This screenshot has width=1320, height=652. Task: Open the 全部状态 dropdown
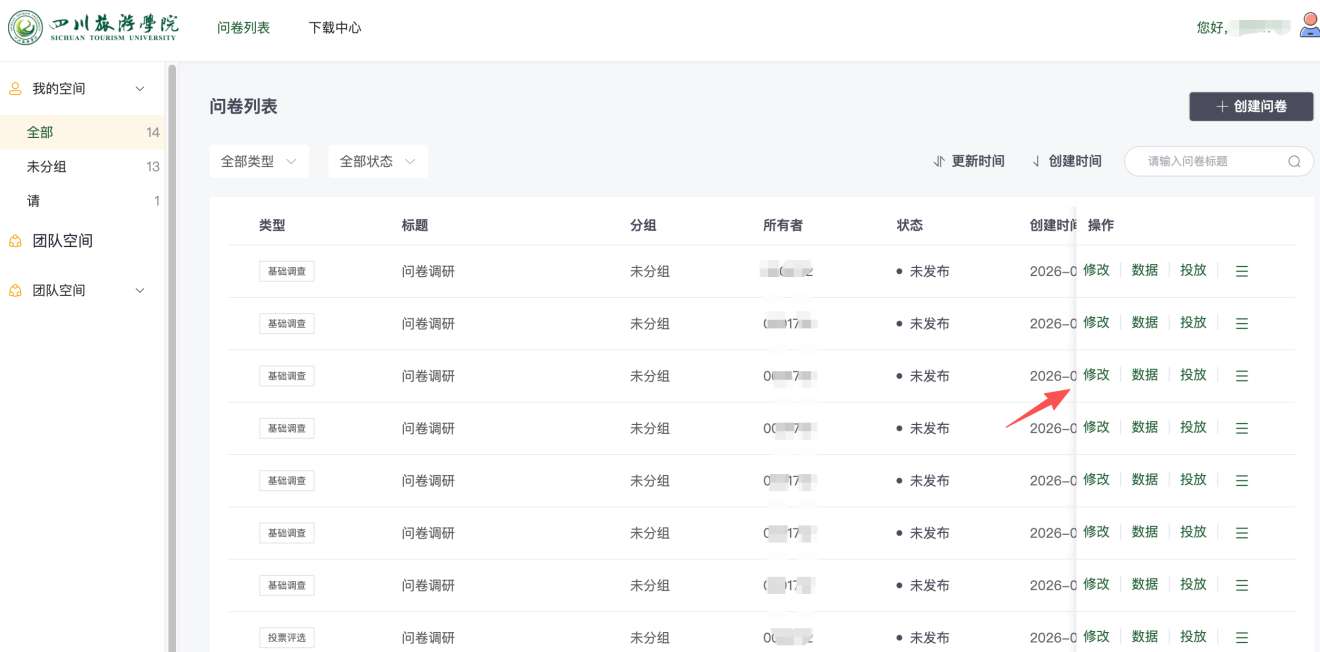378,161
